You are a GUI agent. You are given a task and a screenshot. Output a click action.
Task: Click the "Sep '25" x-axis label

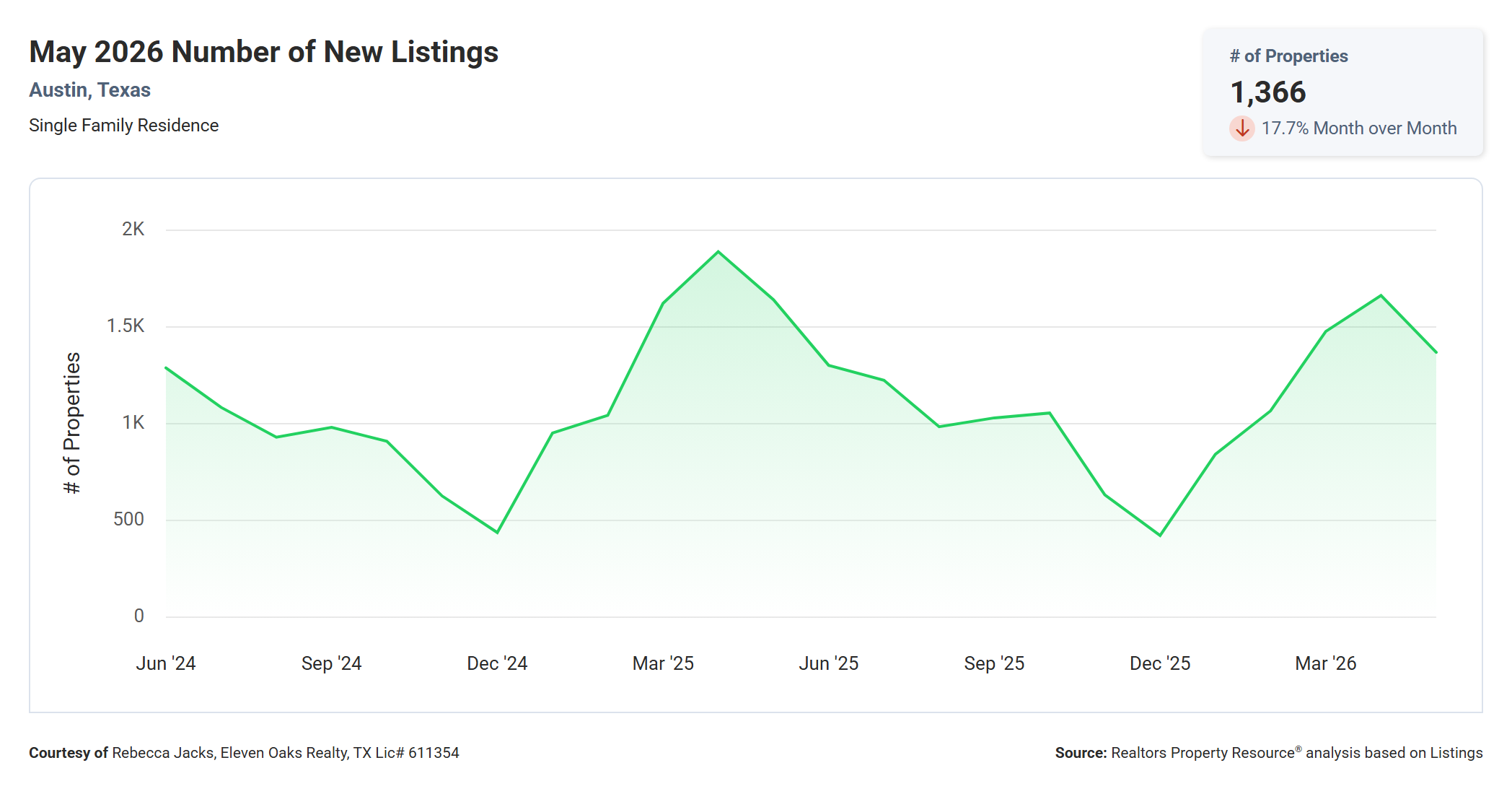click(x=994, y=663)
